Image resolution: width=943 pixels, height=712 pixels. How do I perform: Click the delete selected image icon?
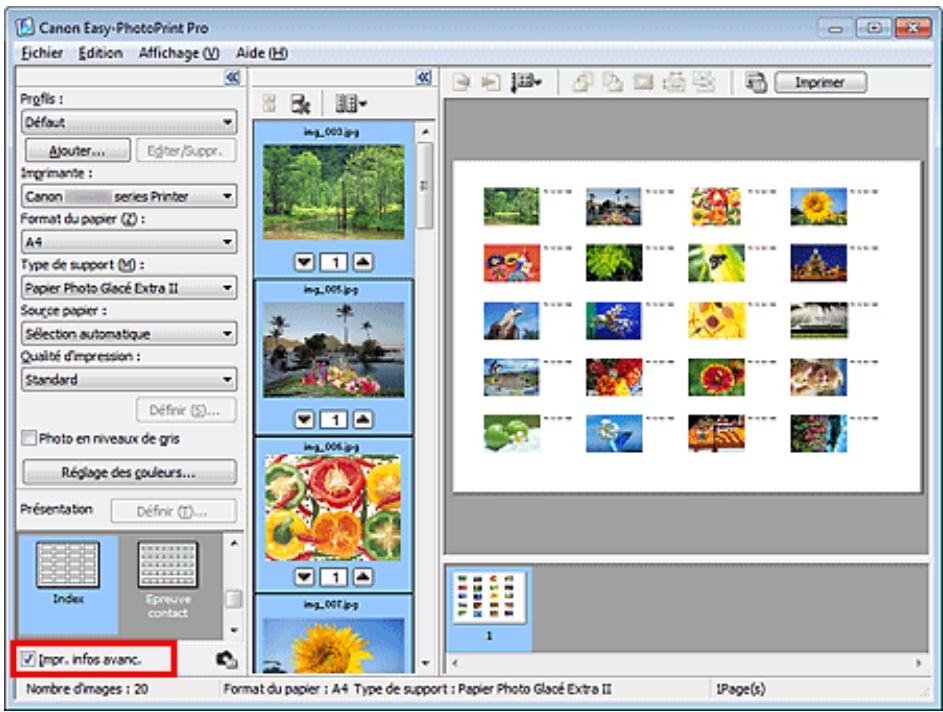tap(300, 104)
